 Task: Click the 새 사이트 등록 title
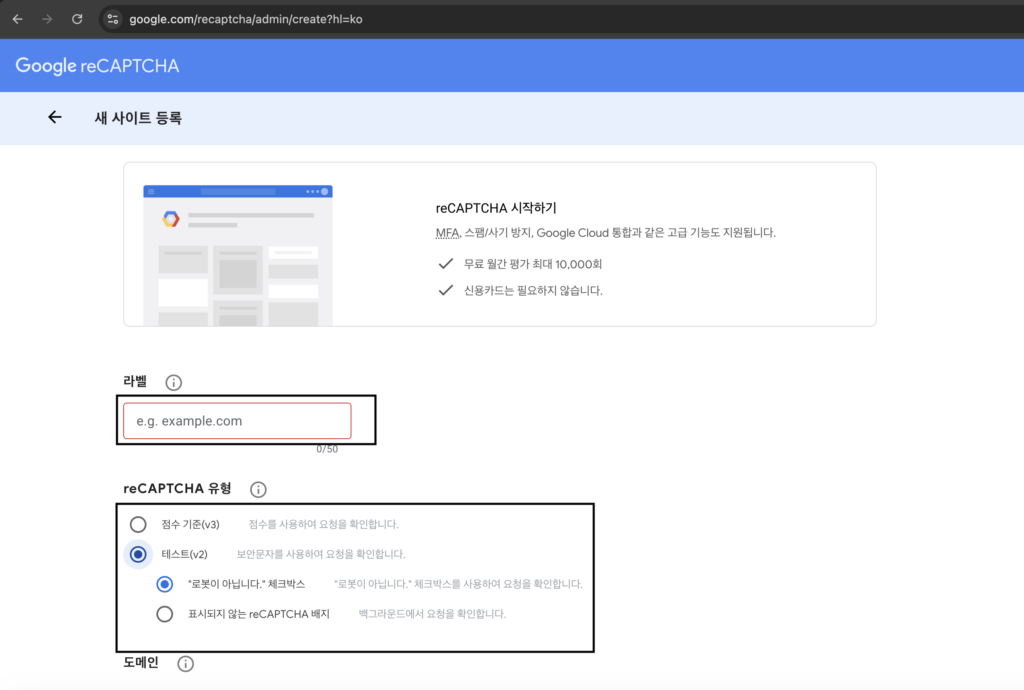coord(138,118)
